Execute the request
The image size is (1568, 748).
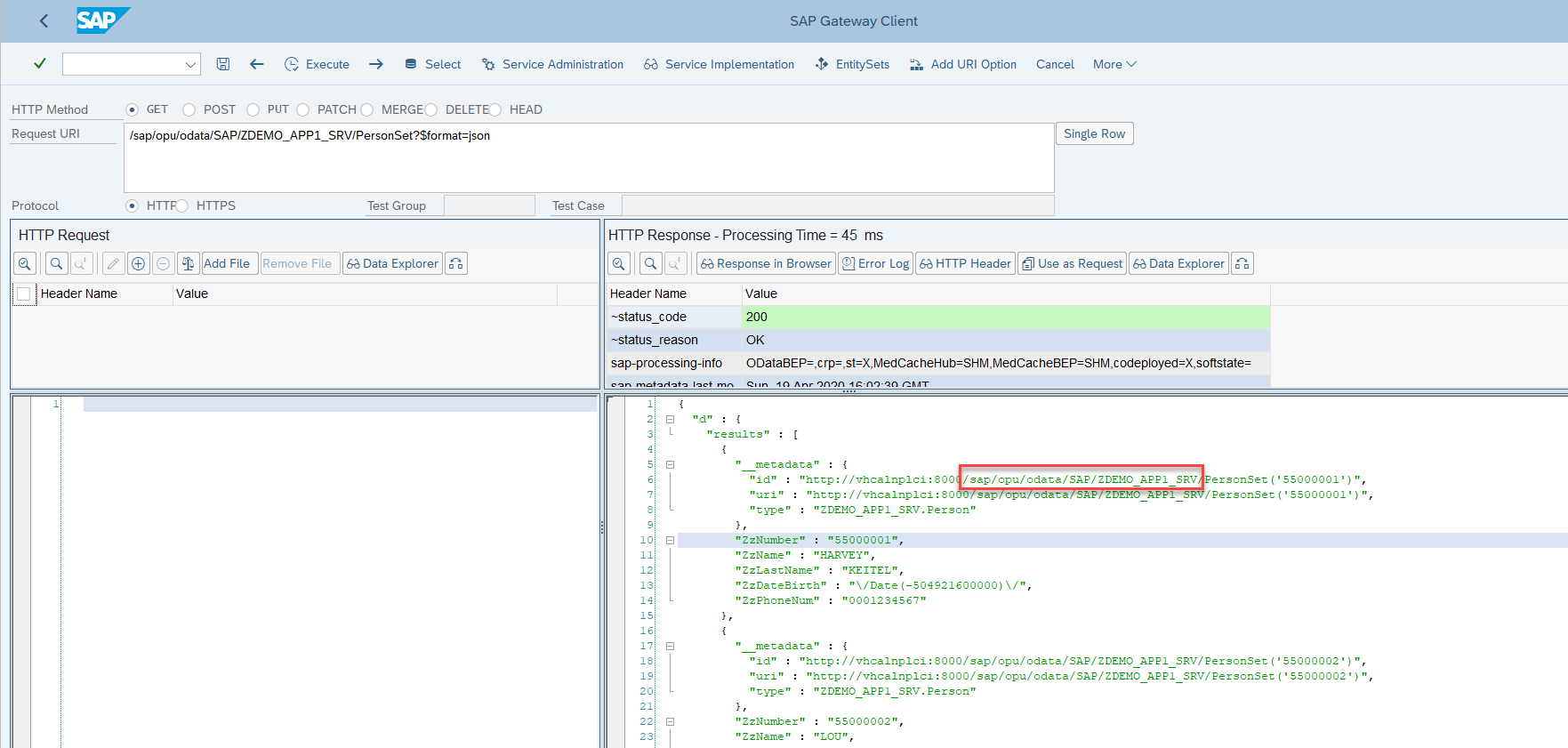[x=317, y=64]
